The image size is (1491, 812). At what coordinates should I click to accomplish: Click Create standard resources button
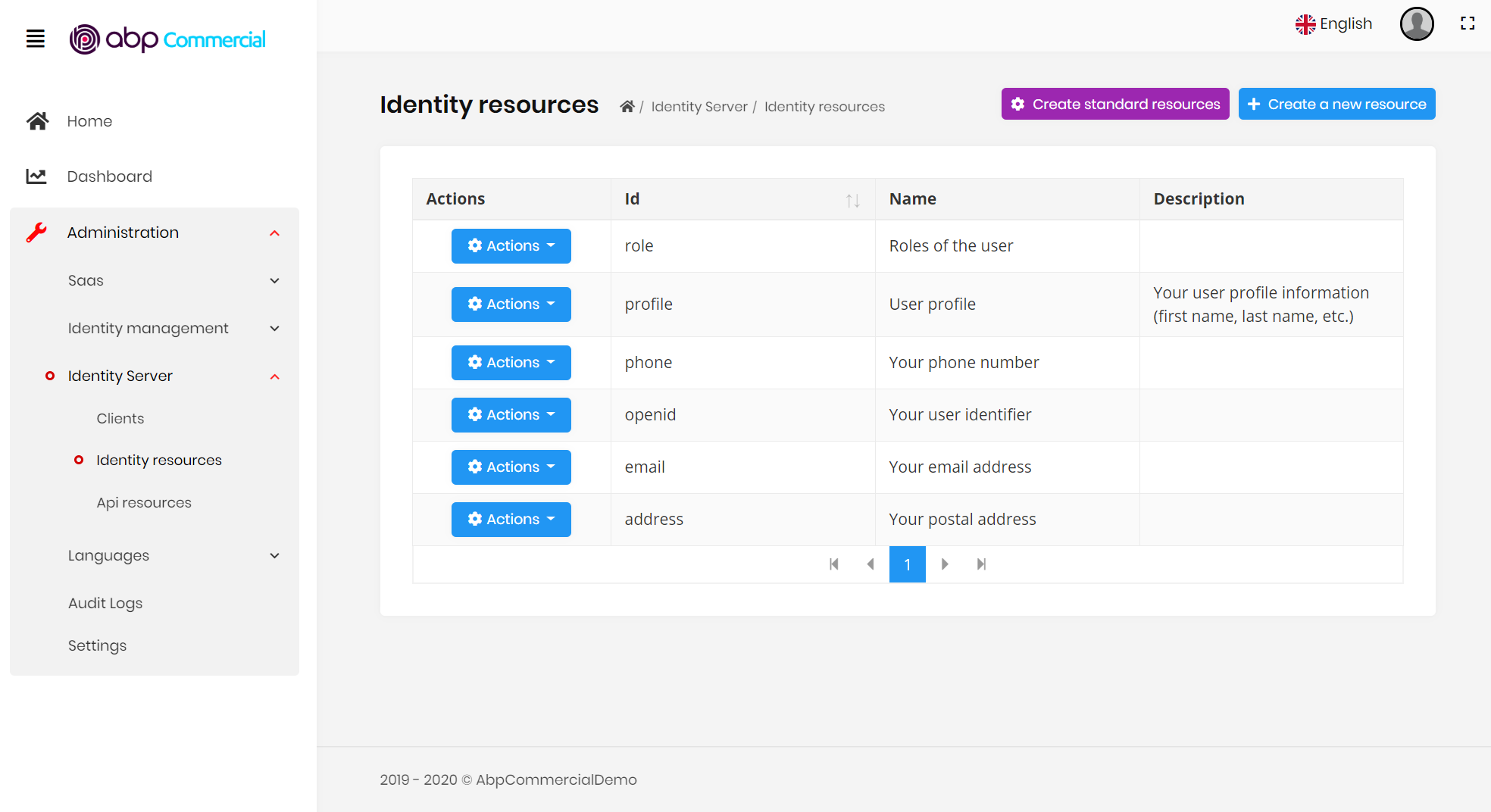click(x=1114, y=105)
